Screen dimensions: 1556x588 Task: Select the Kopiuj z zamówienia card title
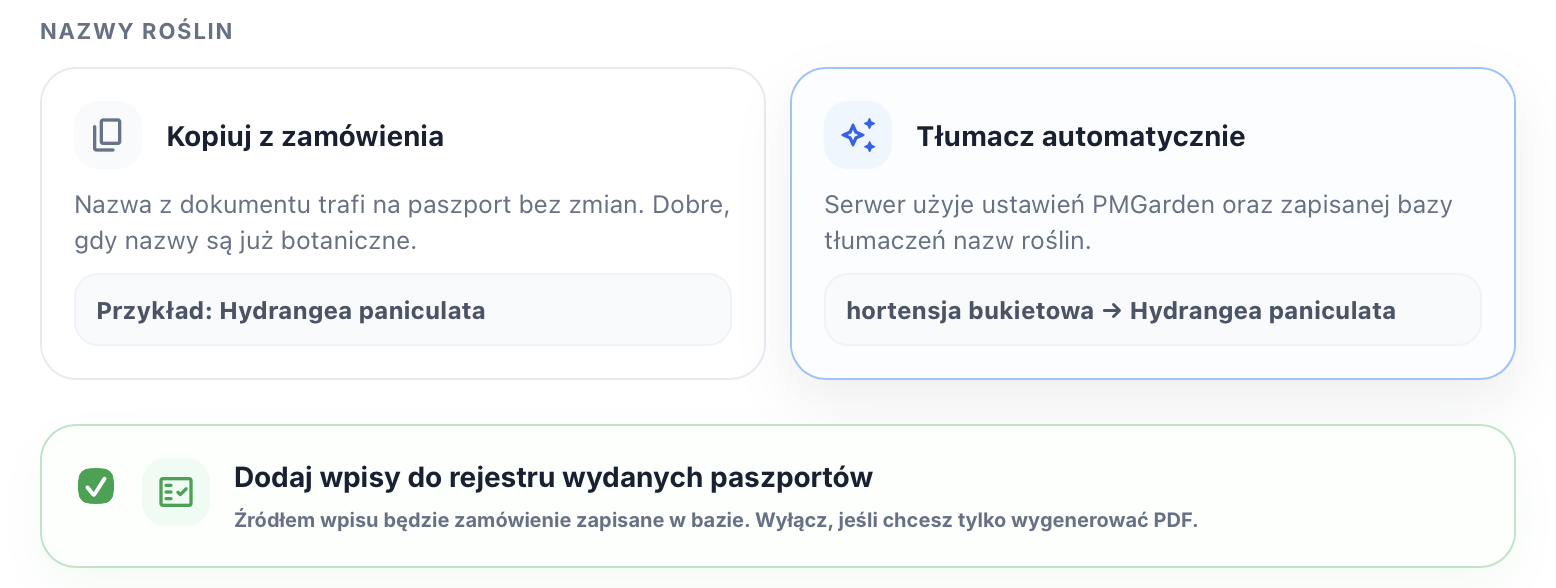point(305,136)
